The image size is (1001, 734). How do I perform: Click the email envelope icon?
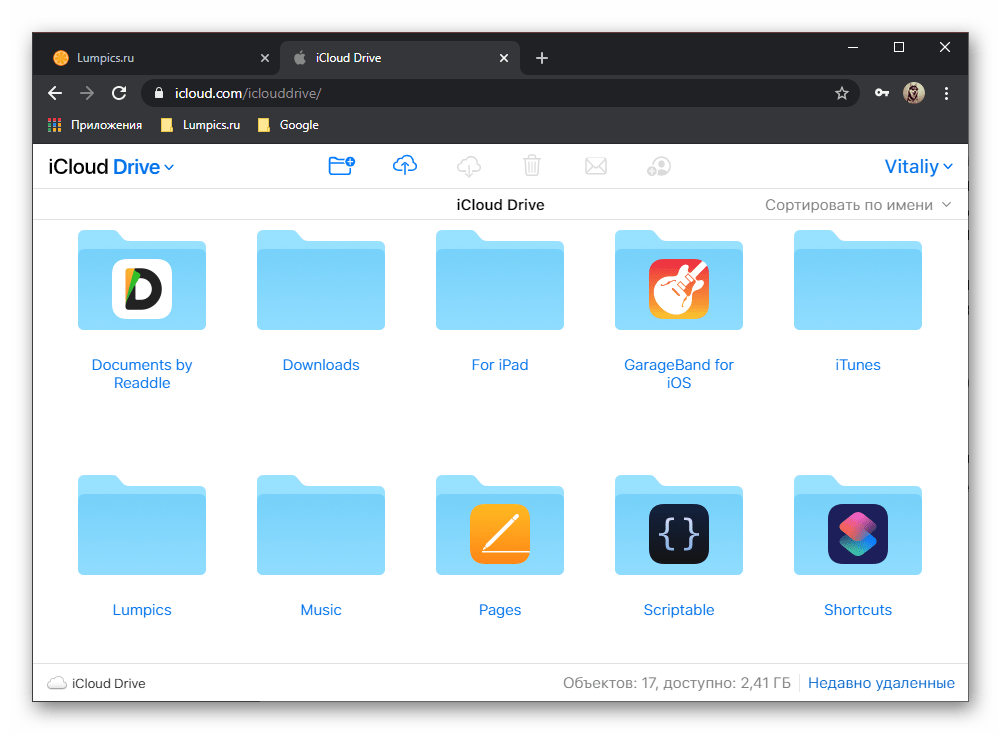click(x=596, y=166)
